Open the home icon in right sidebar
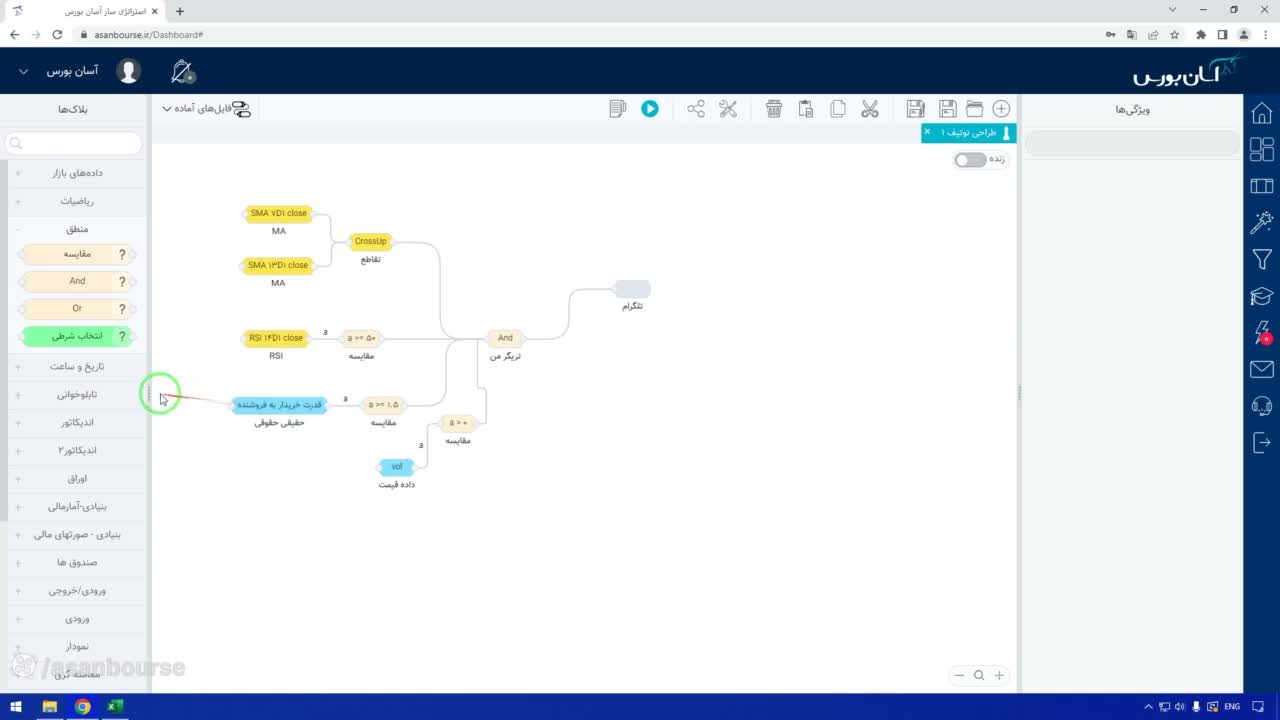The width and height of the screenshot is (1280, 720). (1262, 112)
